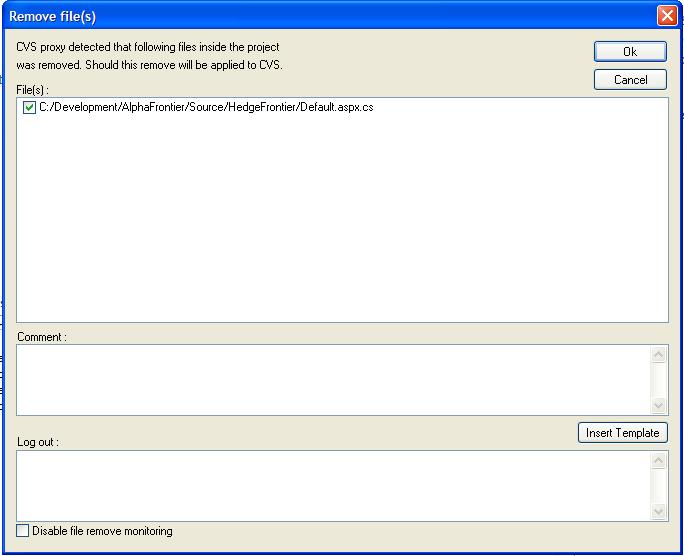Click the Ok button
Image resolution: width=684 pixels, height=556 pixels.
coord(629,52)
